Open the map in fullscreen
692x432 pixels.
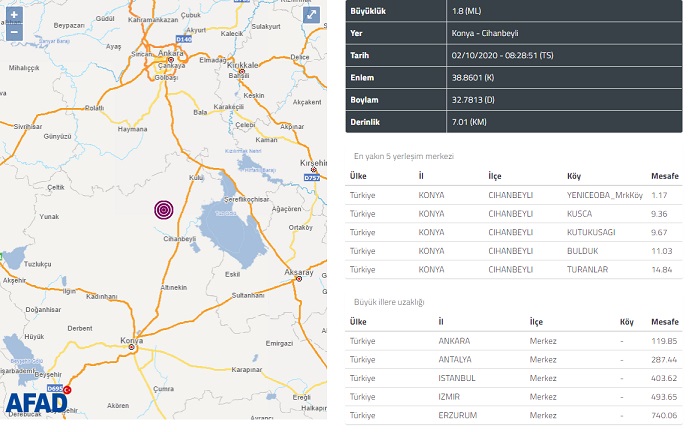(312, 16)
